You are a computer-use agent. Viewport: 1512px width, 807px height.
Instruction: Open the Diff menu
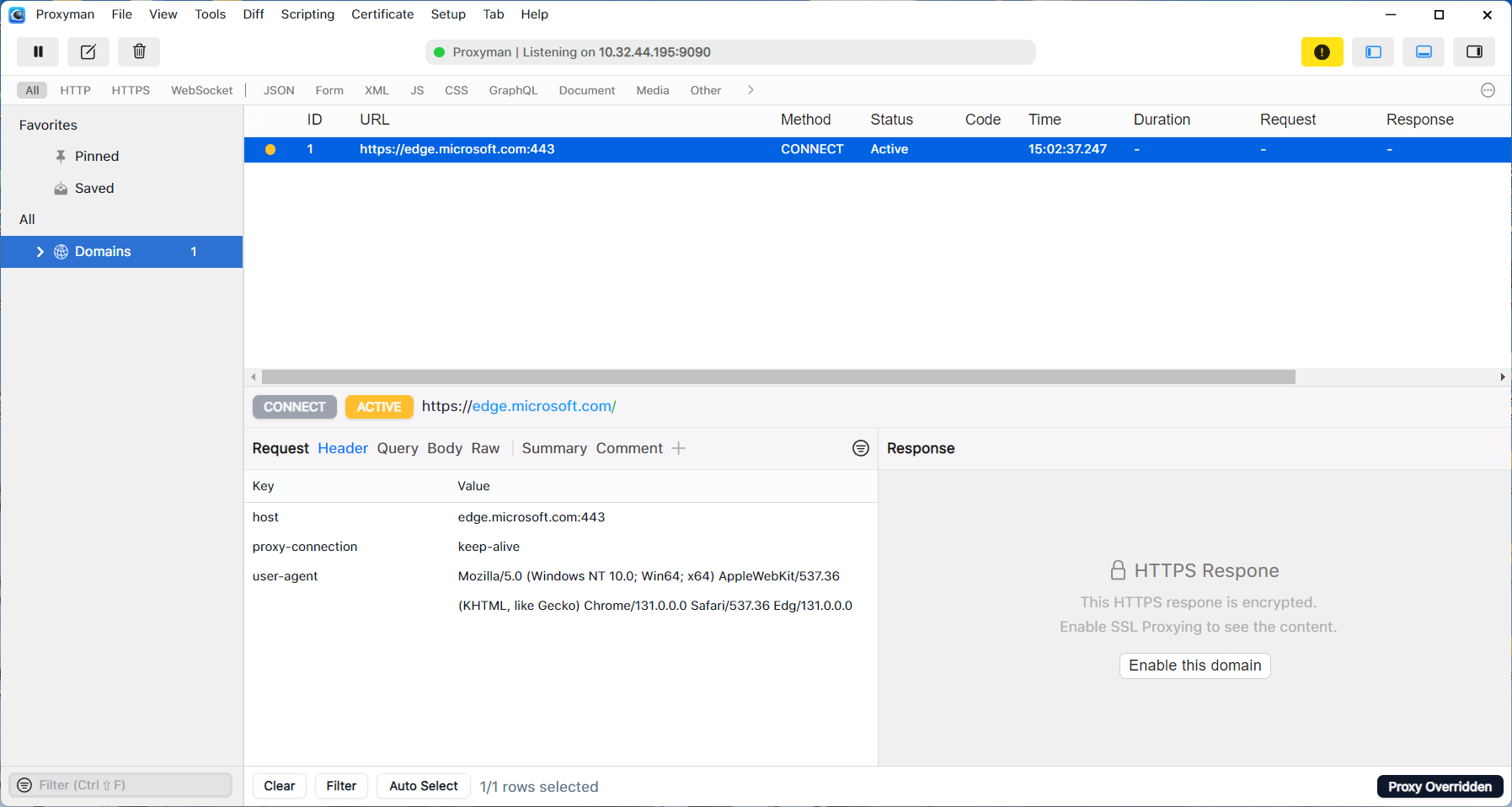[254, 14]
